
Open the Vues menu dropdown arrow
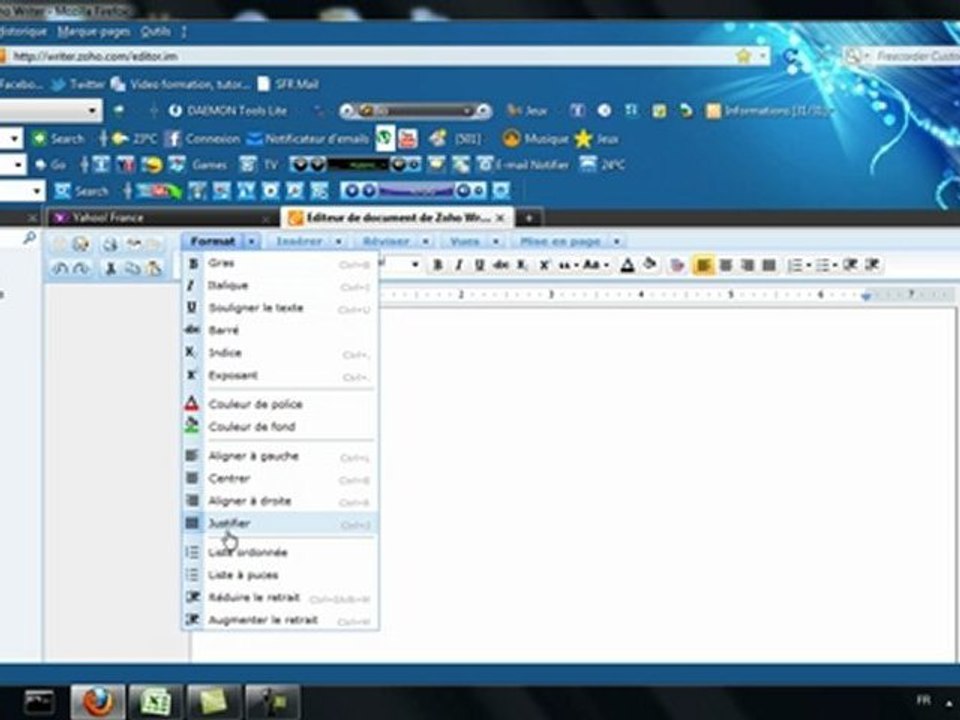click(496, 242)
